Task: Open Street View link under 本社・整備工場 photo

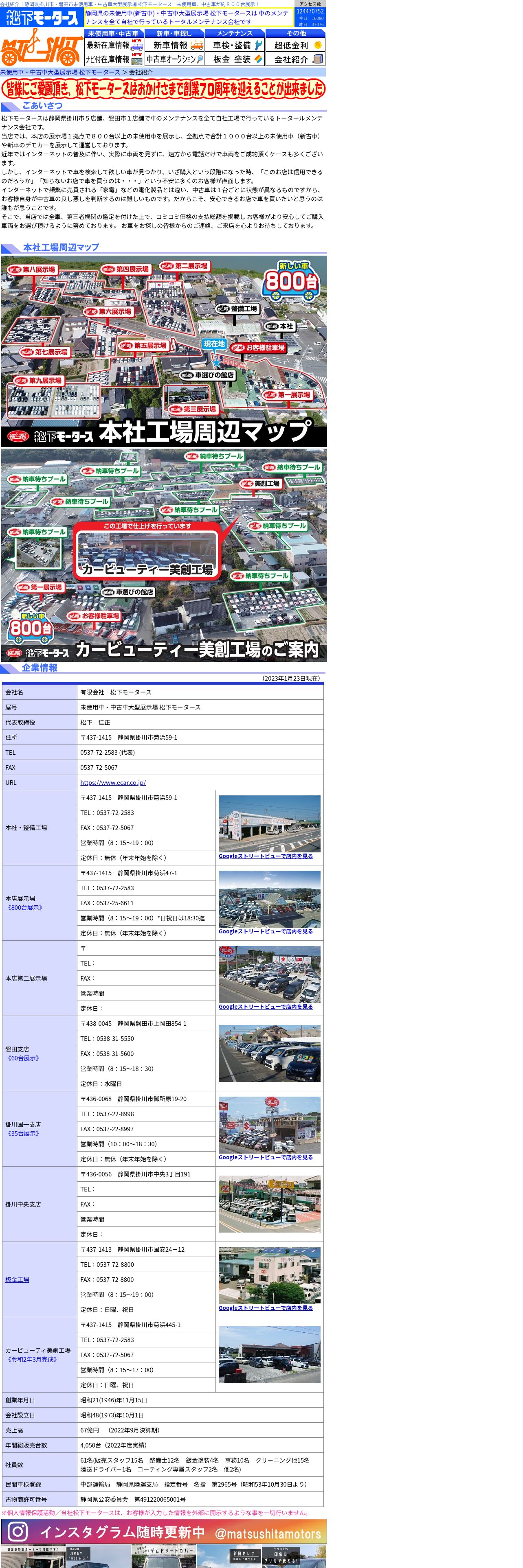Action: click(266, 856)
